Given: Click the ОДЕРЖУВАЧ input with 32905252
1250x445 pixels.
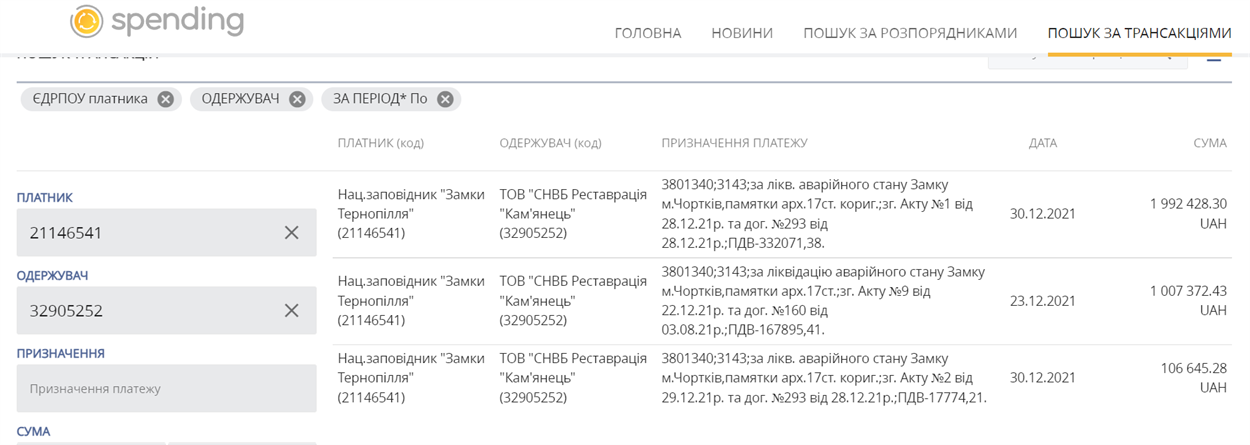Looking at the screenshot, I should tap(166, 310).
